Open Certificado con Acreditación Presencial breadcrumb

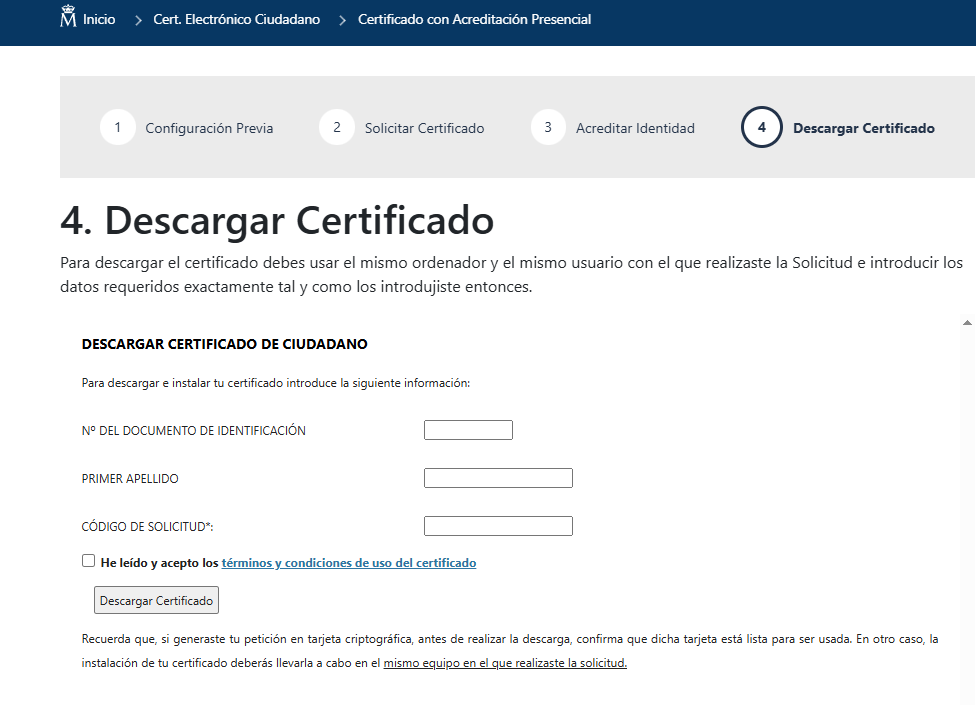pyautogui.click(x=474, y=19)
